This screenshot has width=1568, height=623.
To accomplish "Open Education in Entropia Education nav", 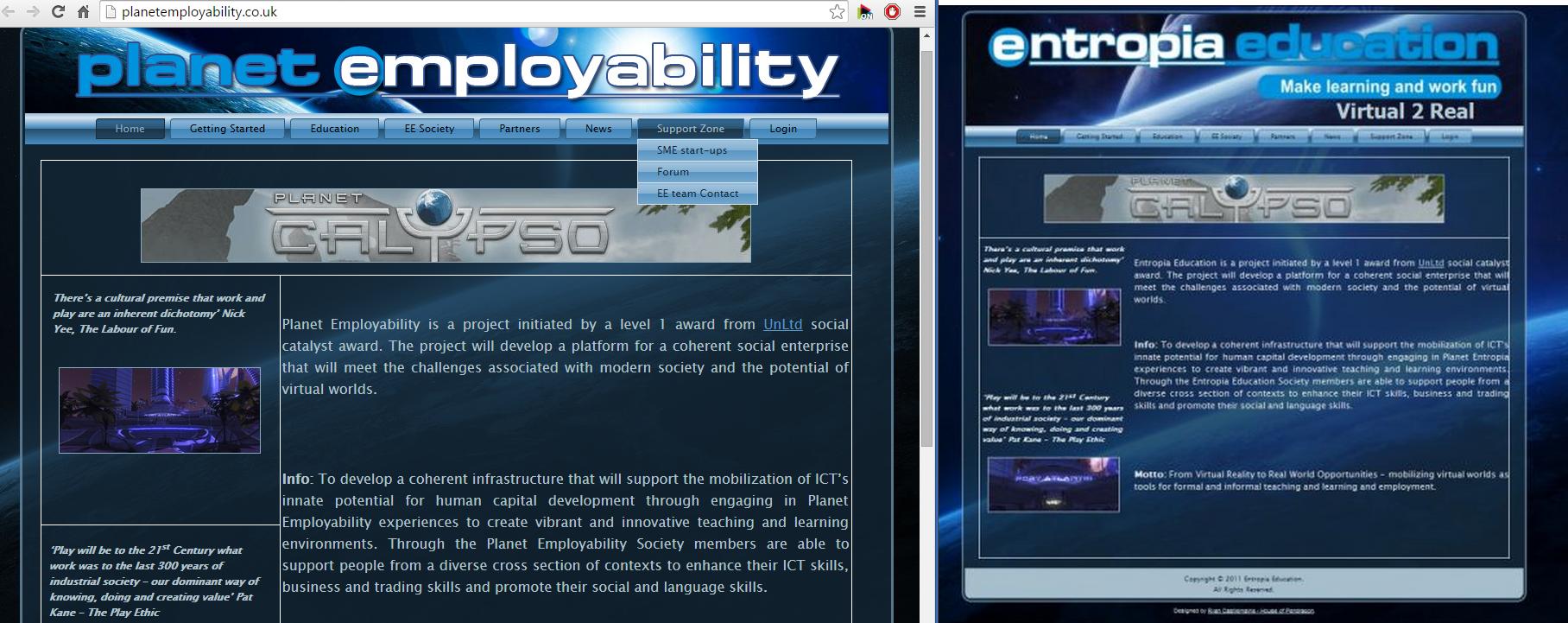I will click(1167, 137).
